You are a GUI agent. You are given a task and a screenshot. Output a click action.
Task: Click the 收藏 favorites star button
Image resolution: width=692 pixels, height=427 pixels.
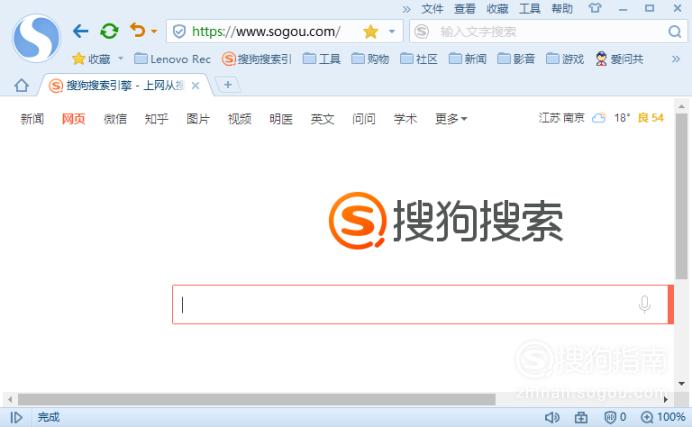pyautogui.click(x=91, y=59)
